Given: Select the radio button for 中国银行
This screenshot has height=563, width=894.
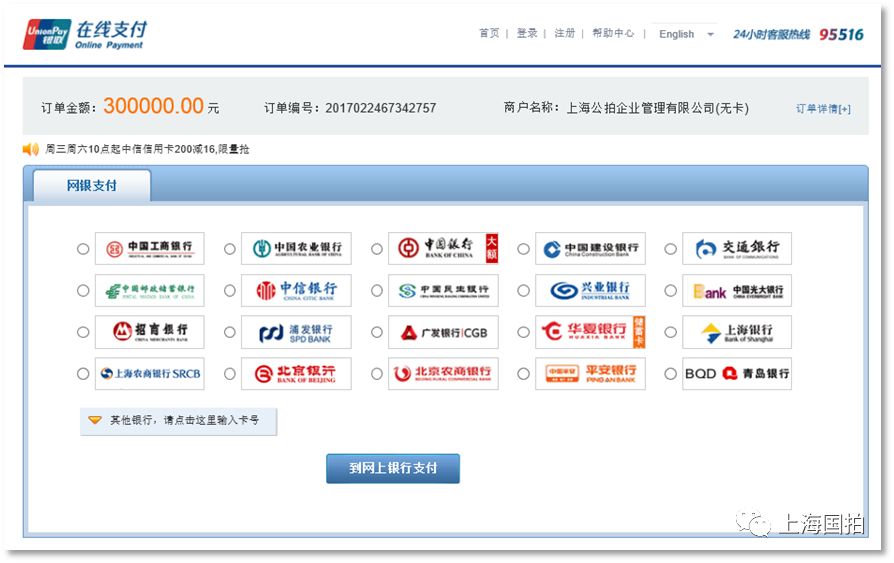Looking at the screenshot, I should pyautogui.click(x=377, y=249).
